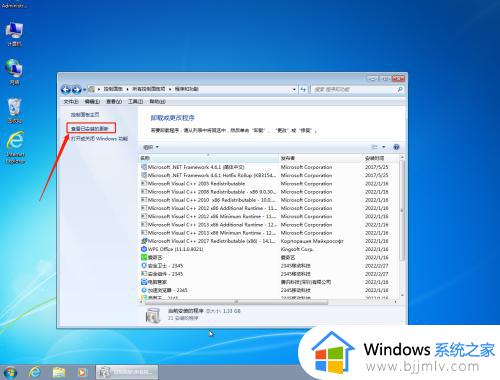Open Control Panel Home link in sidebar
500x380 pixels.
click(x=85, y=115)
